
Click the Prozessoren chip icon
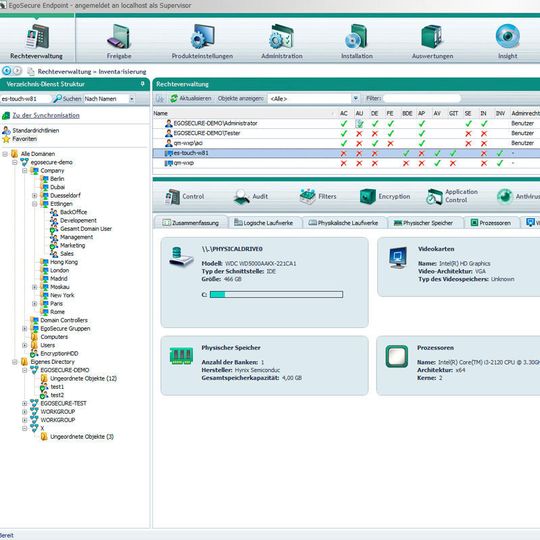[397, 356]
